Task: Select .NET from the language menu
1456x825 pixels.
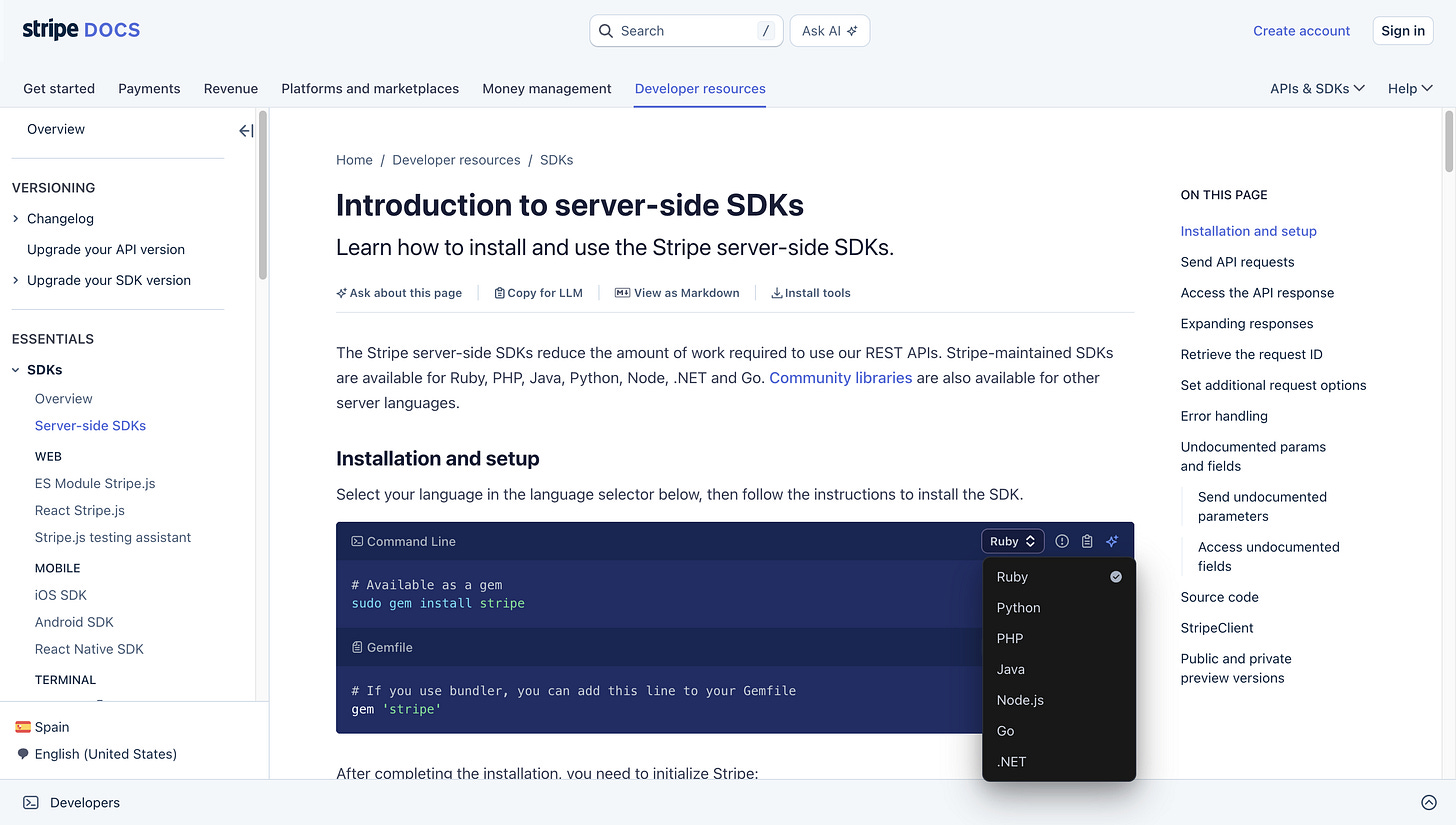Action: [1059, 762]
